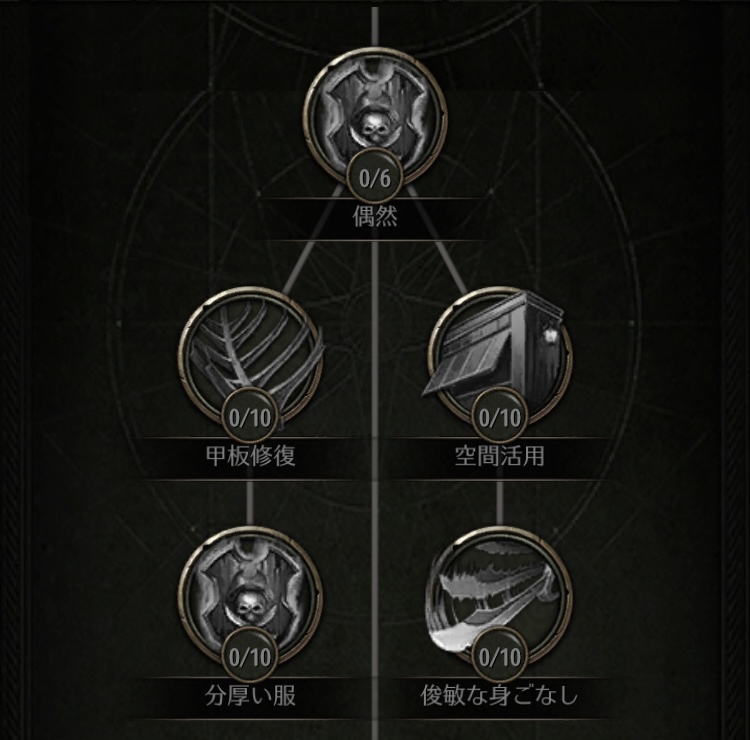Click connector between 空間活用 and 俊敏な身ごなし
The image size is (750, 740).
tap(500, 503)
